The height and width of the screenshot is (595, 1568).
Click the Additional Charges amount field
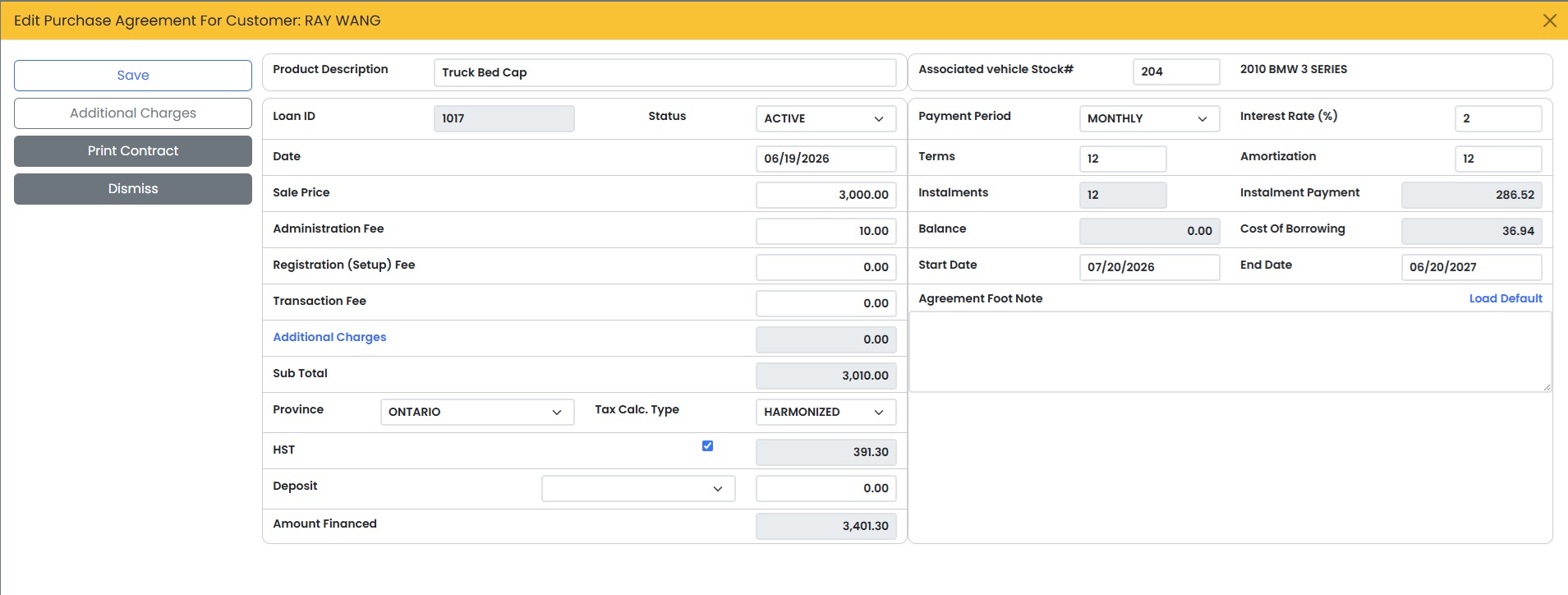(x=825, y=339)
